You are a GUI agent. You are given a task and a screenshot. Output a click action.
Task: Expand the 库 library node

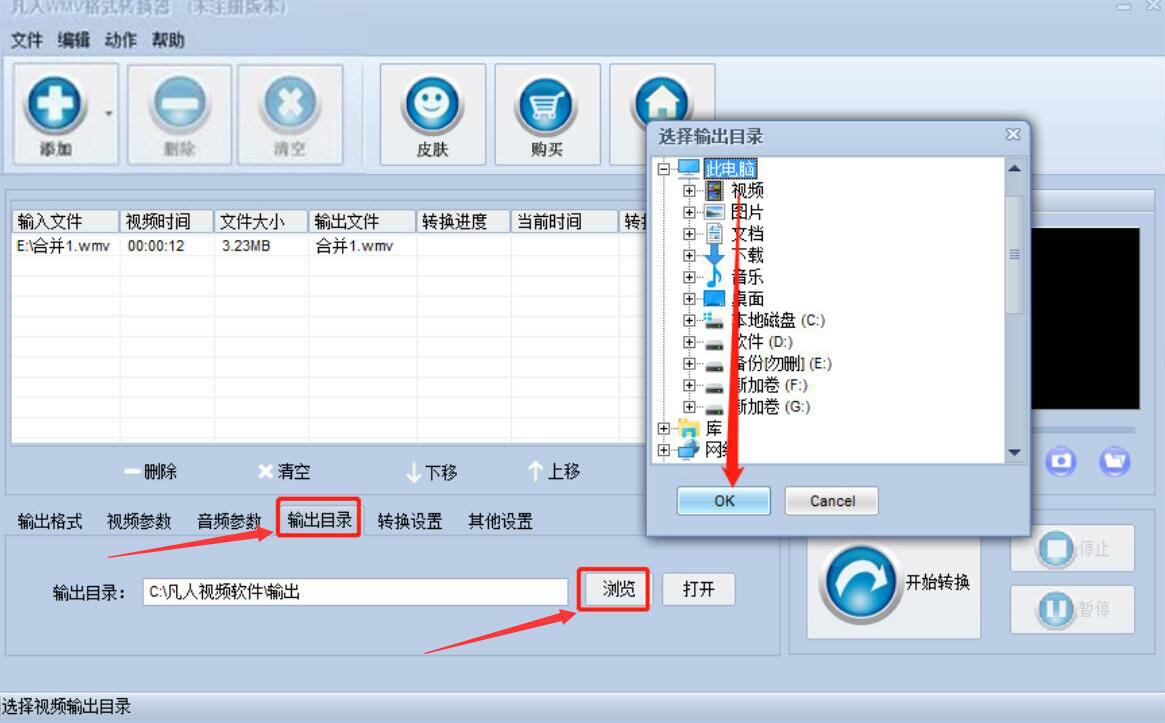[x=663, y=429]
